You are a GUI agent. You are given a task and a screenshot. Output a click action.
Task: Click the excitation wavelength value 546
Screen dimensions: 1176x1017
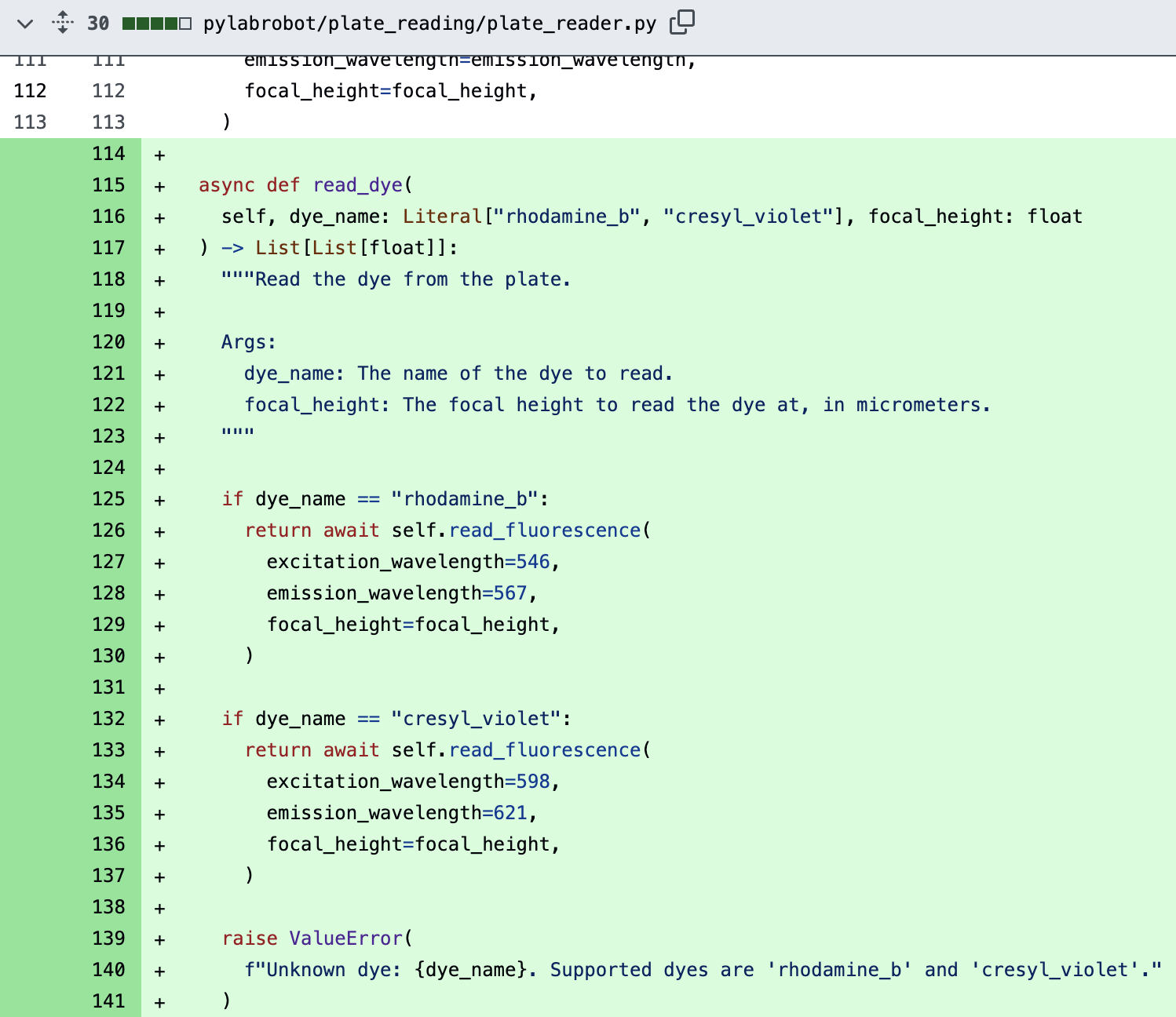coord(533,562)
